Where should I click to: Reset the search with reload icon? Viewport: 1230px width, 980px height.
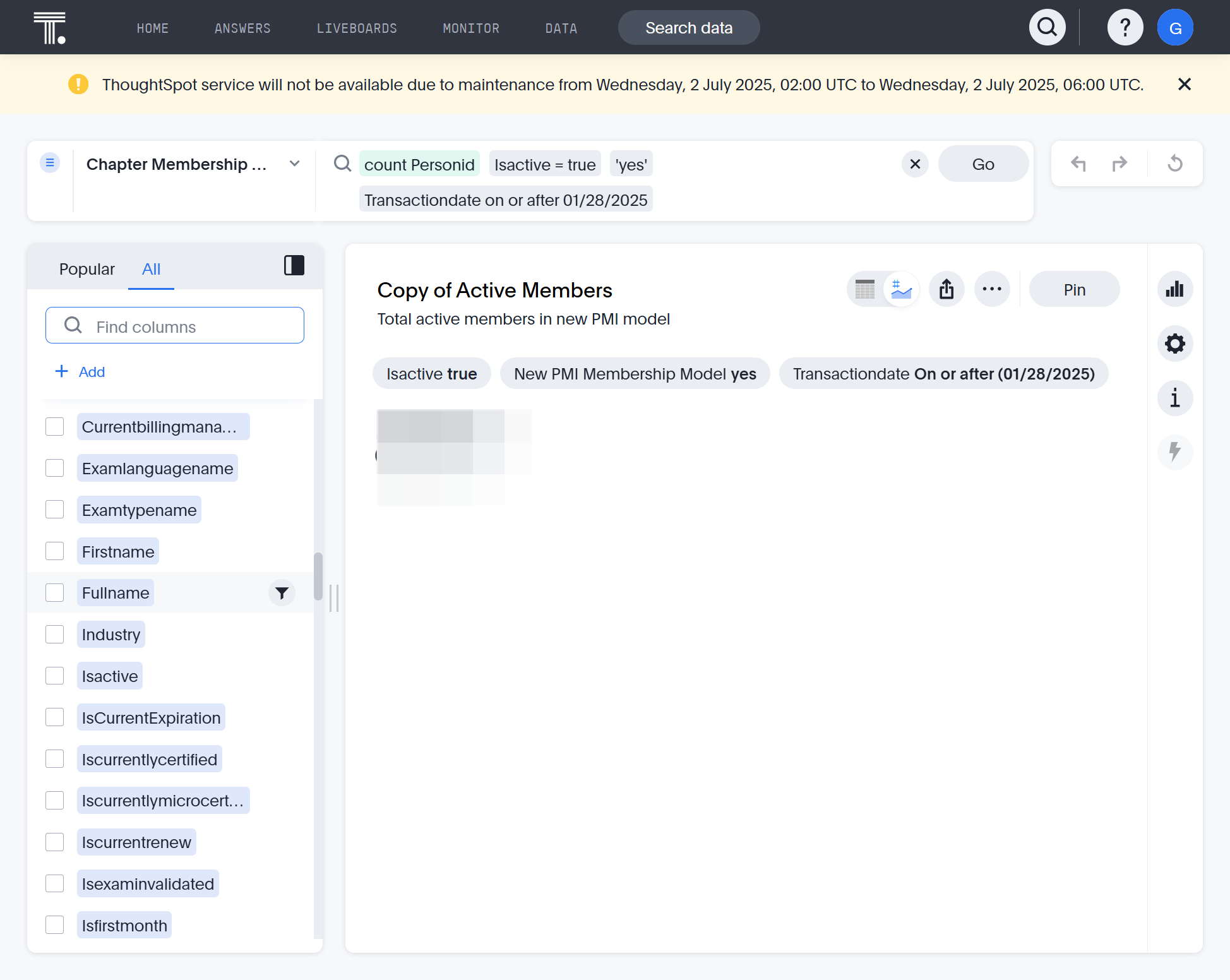tap(1175, 164)
